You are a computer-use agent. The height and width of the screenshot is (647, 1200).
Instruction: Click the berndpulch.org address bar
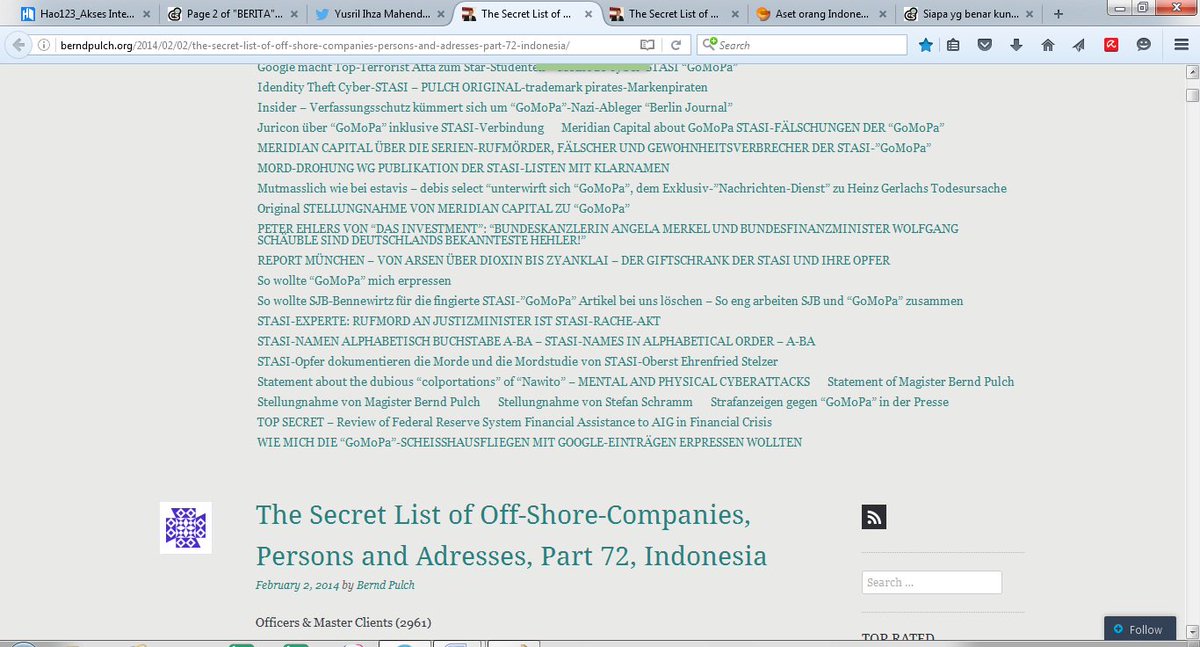(345, 45)
